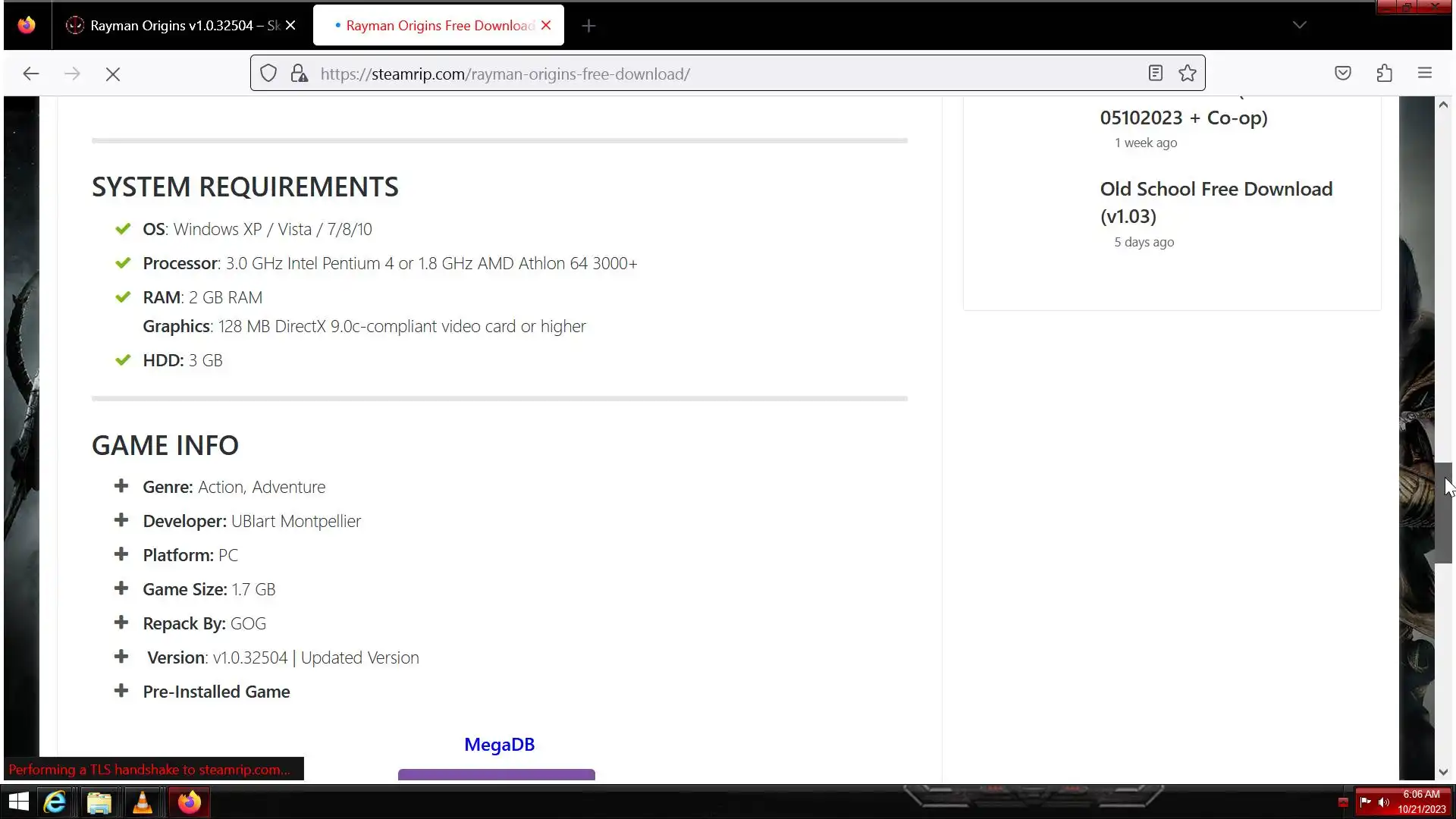Toggle reader view icon
Image resolution: width=1456 pixels, height=819 pixels.
pyautogui.click(x=1155, y=74)
